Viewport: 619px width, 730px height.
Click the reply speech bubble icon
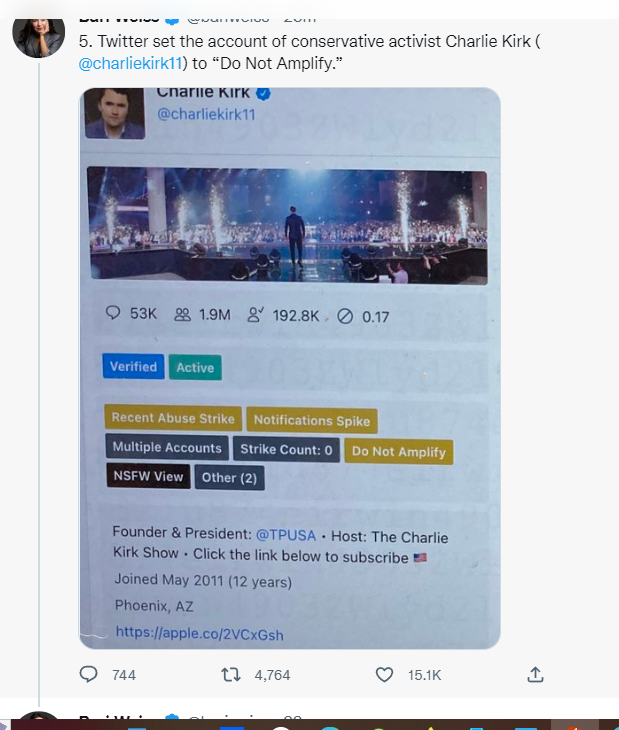pyautogui.click(x=89, y=675)
